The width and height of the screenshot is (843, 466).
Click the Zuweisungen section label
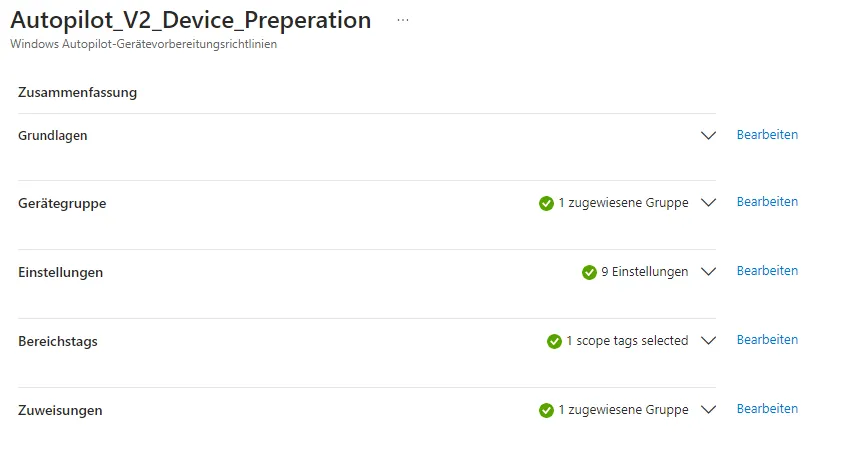[60, 410]
